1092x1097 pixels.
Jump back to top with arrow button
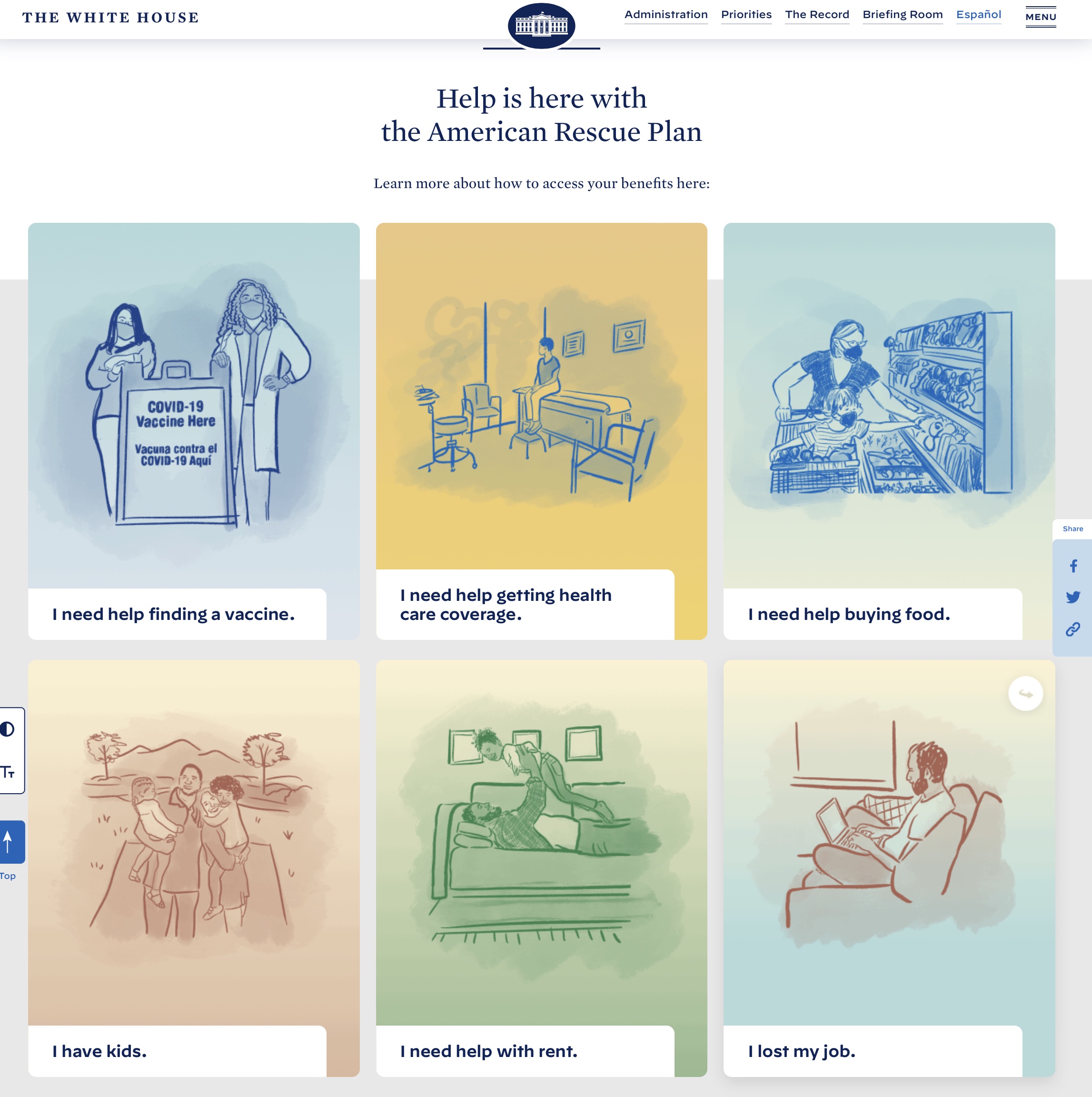(11, 841)
